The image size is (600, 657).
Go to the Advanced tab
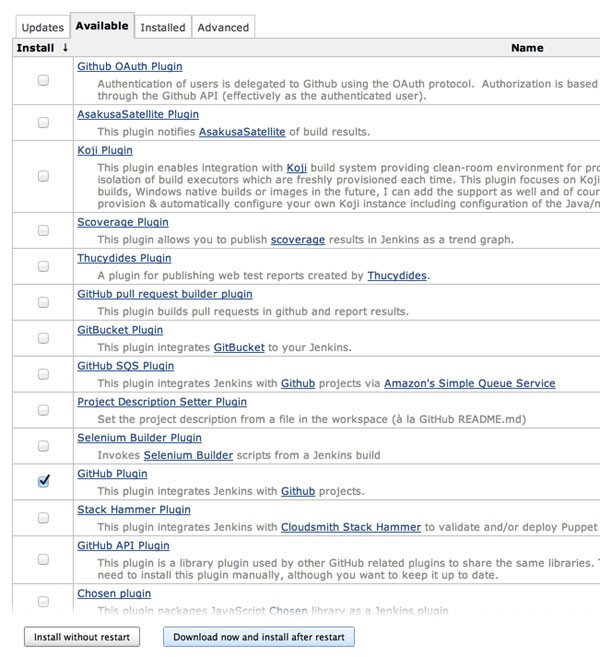223,28
